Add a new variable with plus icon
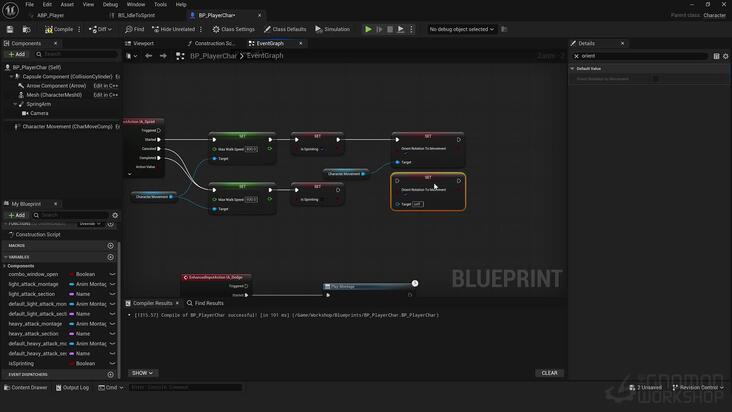Screen dimensions: 732x412 pos(111,257)
